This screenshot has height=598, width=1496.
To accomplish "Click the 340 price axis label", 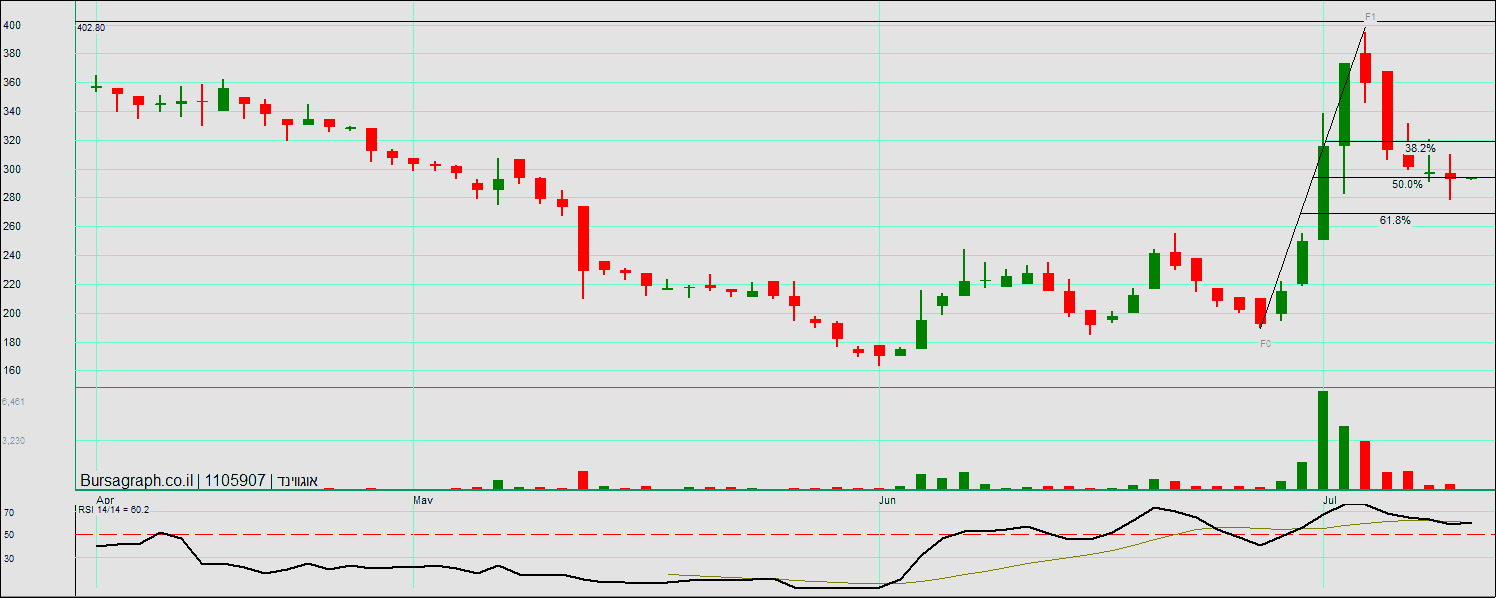I will coord(11,112).
